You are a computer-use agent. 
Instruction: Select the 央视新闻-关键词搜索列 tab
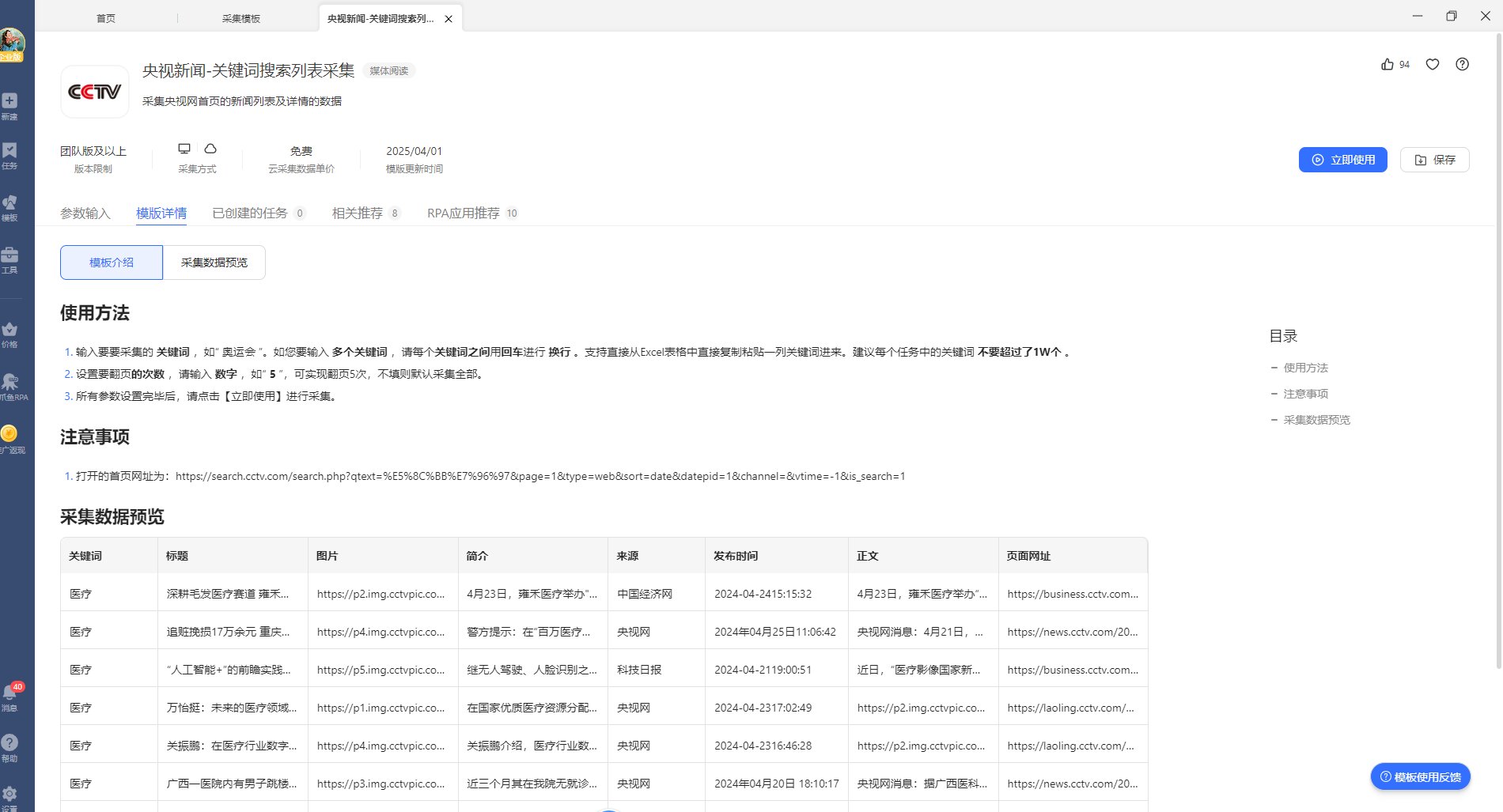[x=380, y=18]
